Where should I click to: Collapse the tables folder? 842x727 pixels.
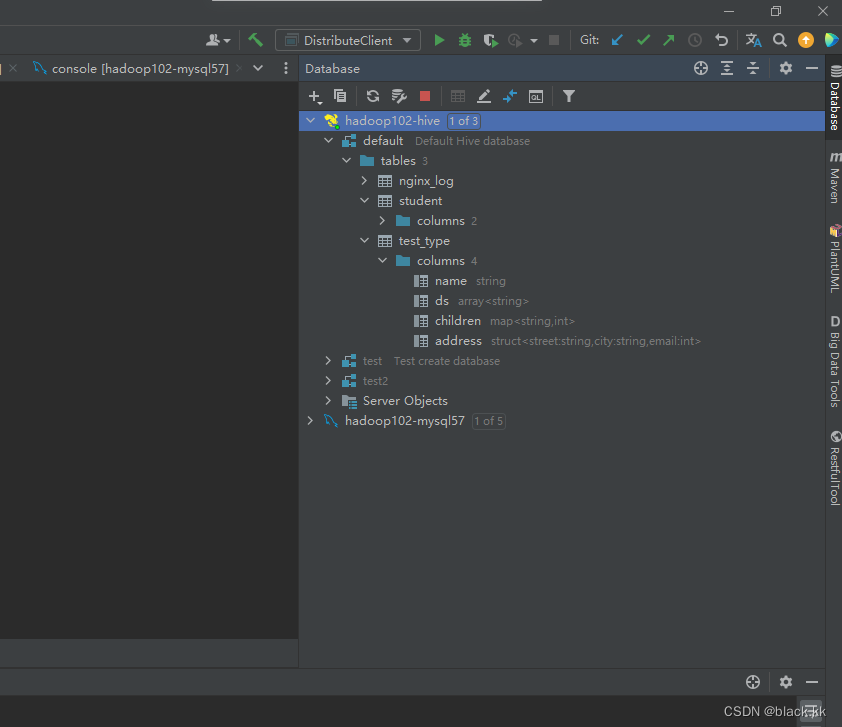point(347,161)
